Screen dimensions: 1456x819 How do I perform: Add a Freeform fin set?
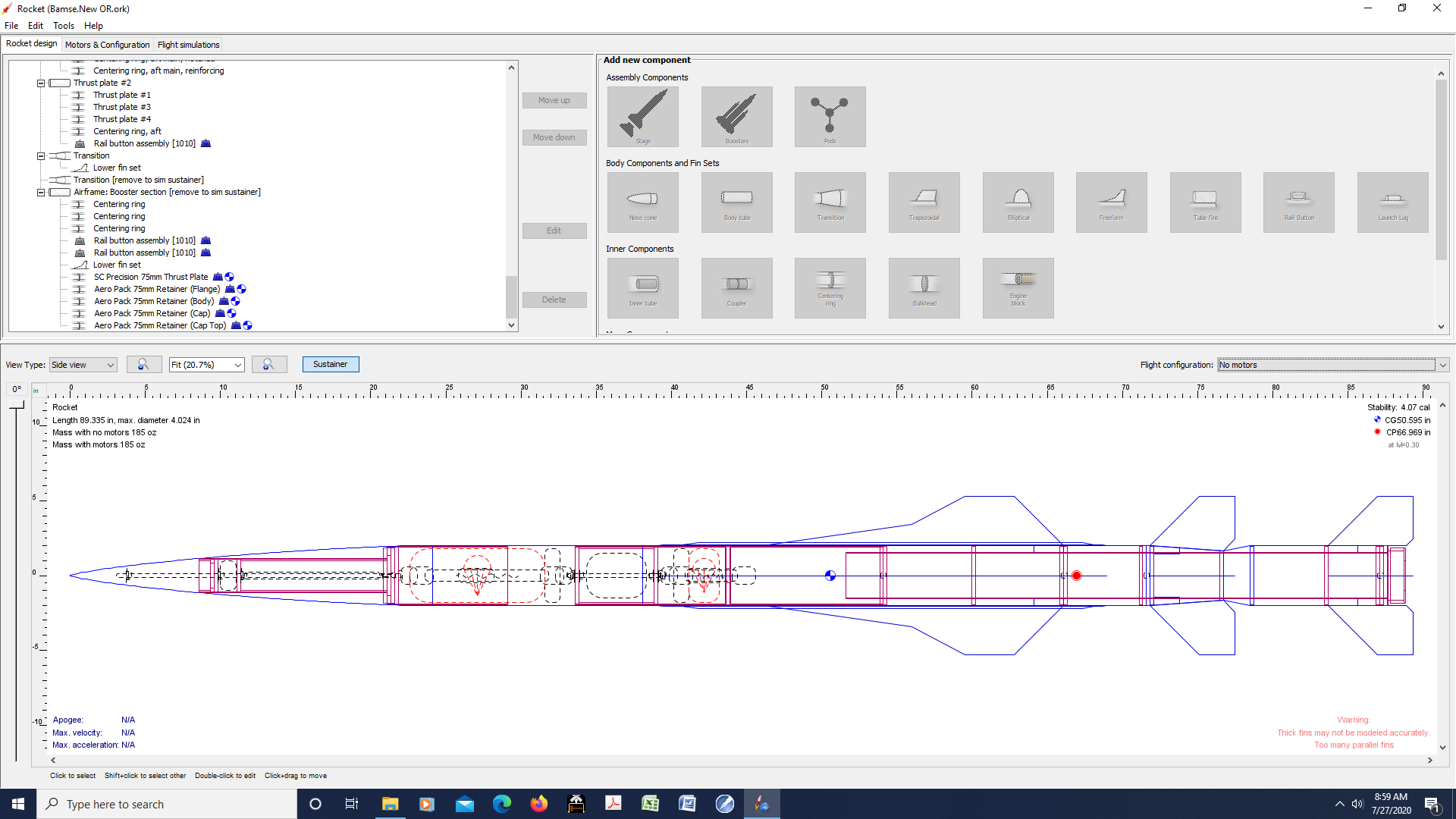(x=1111, y=202)
